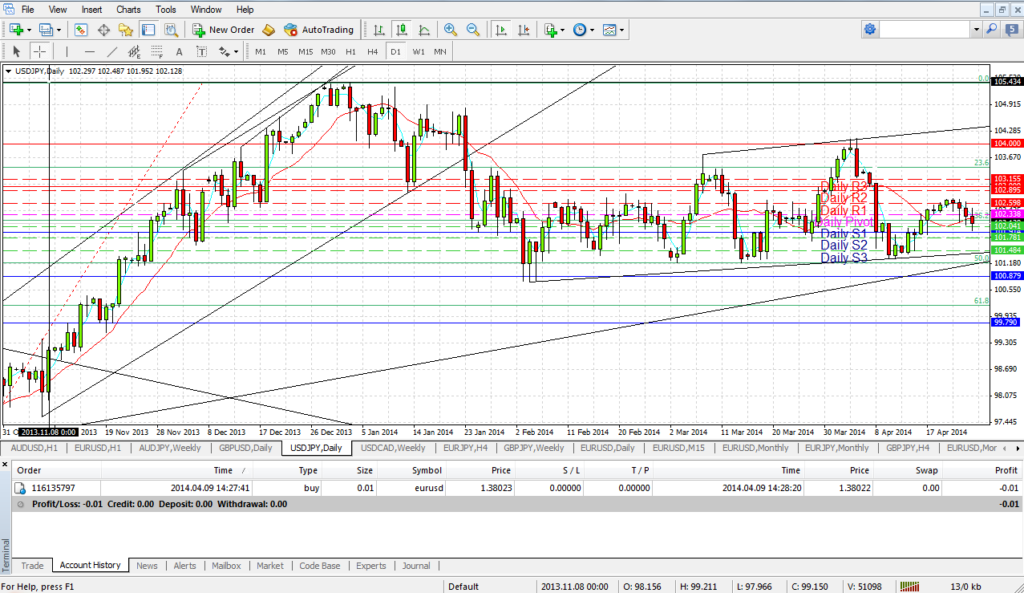Open the USDCAD,Weekly chart tab
Image resolution: width=1024 pixels, height=593 pixels.
tap(392, 448)
